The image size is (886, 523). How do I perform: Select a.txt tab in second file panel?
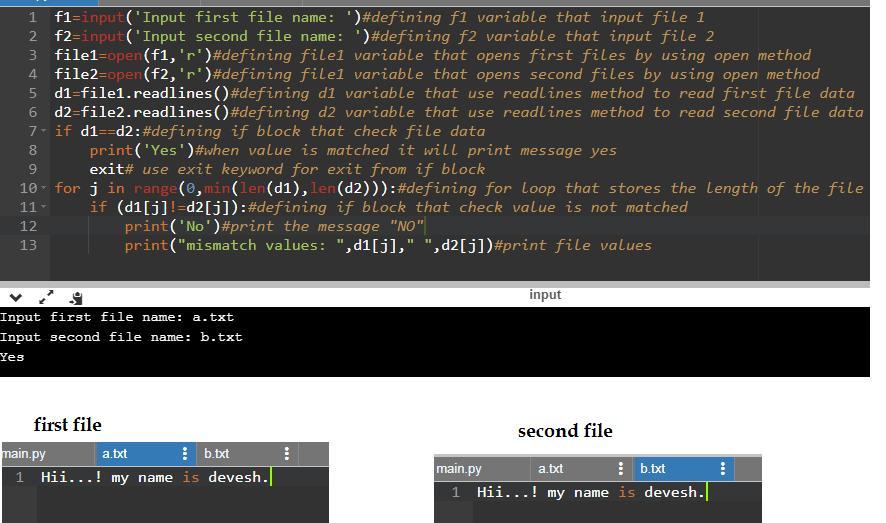tap(550, 468)
